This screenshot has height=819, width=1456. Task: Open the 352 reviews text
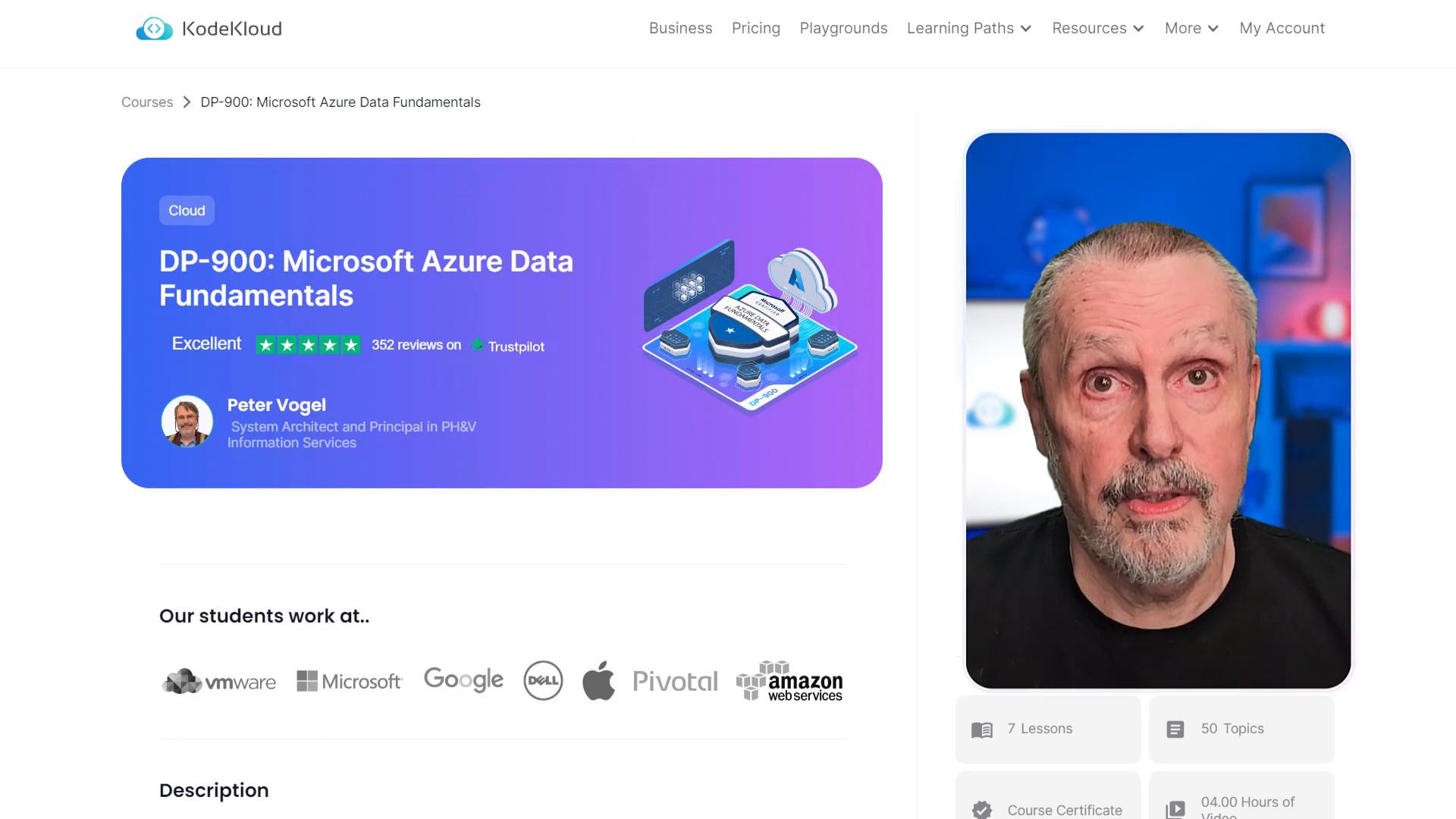pos(416,345)
